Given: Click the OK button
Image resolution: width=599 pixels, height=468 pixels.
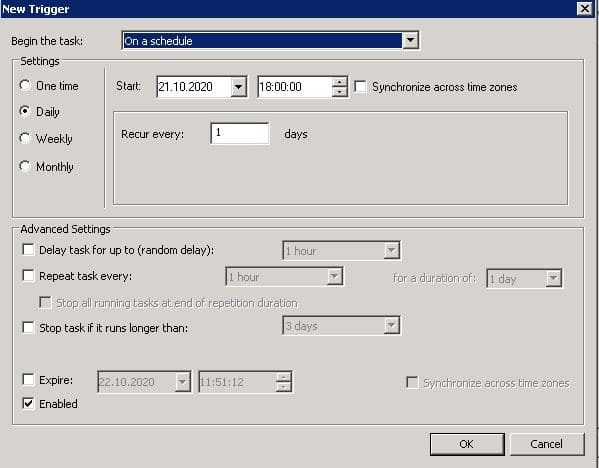Looking at the screenshot, I should 467,444.
